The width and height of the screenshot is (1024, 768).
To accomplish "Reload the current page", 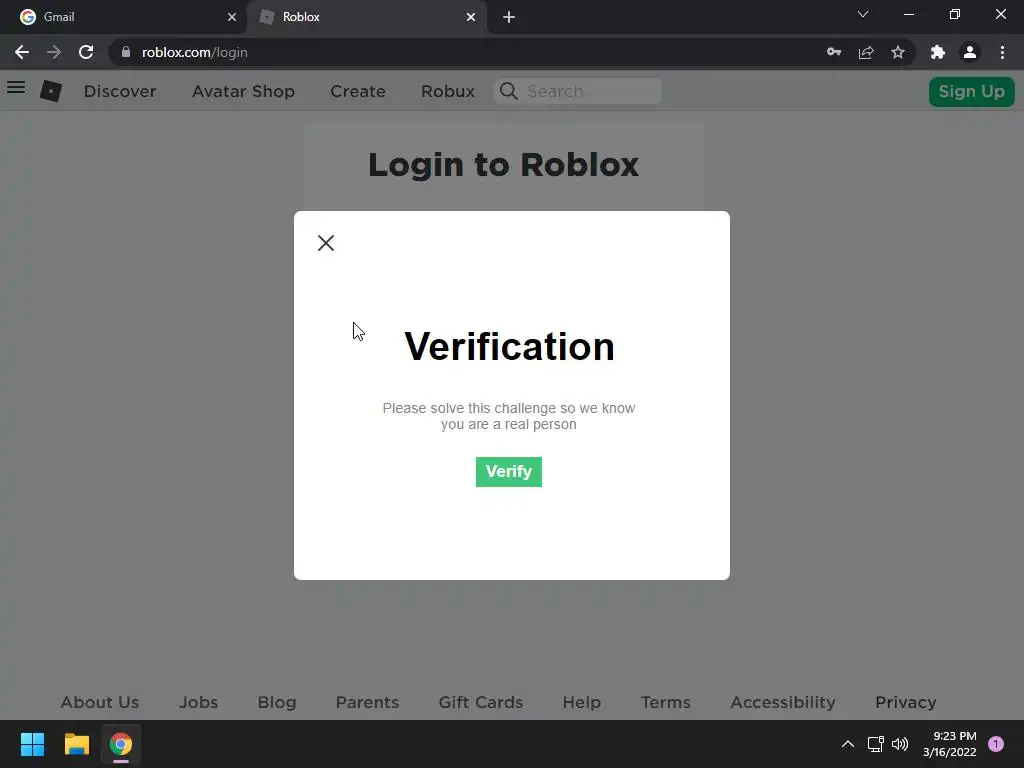I will pos(86,52).
